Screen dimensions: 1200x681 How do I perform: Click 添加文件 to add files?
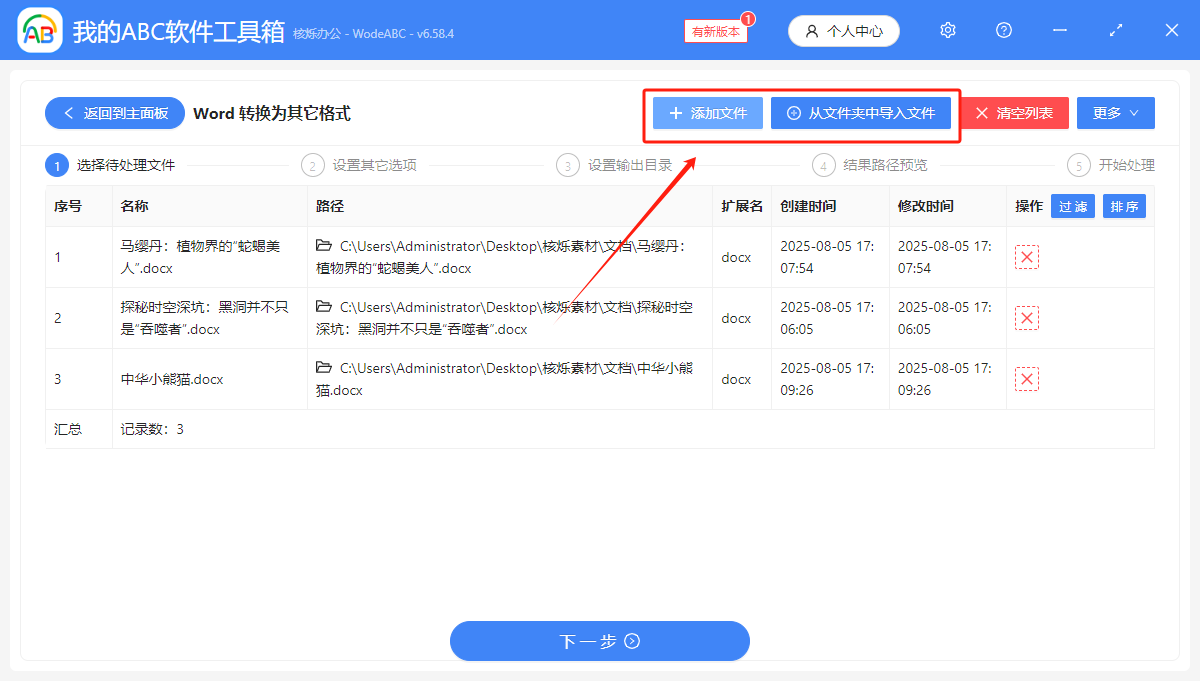click(x=706, y=112)
